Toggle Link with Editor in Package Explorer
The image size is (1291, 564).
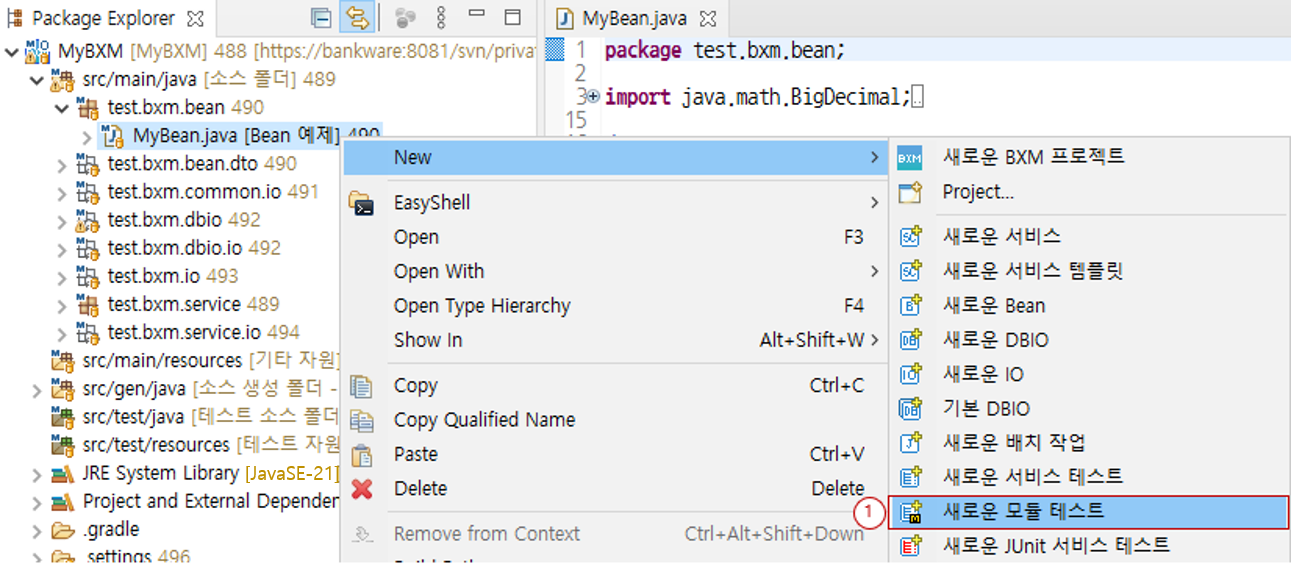[356, 18]
